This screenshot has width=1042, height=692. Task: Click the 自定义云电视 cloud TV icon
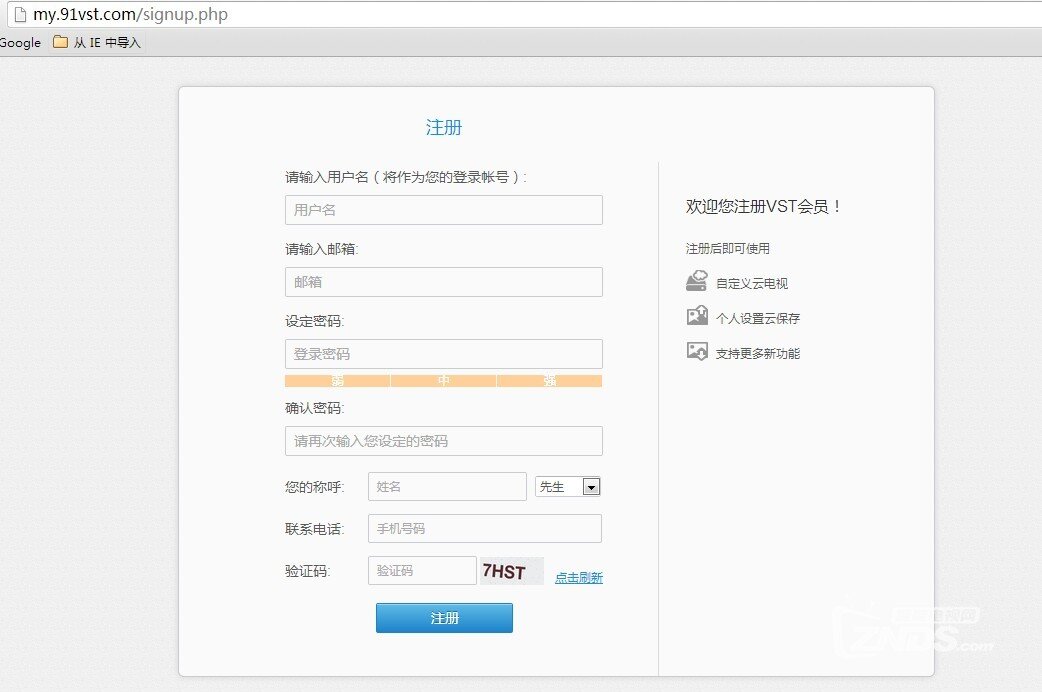point(696,281)
